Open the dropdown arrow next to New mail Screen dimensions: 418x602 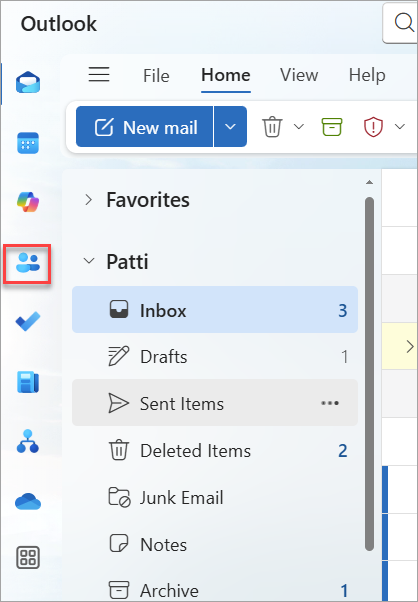[230, 127]
